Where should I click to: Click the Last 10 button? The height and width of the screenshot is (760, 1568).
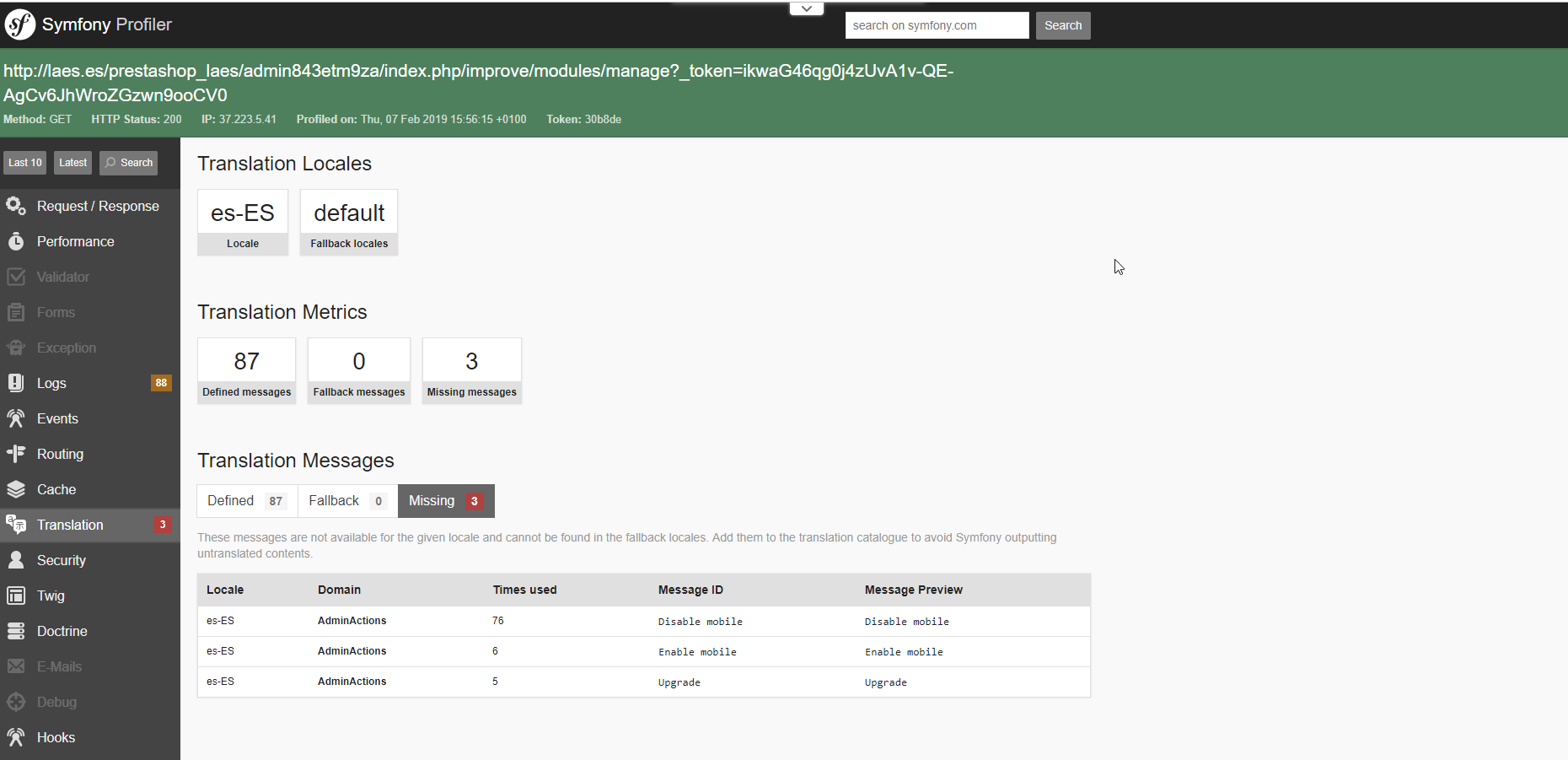(24, 163)
